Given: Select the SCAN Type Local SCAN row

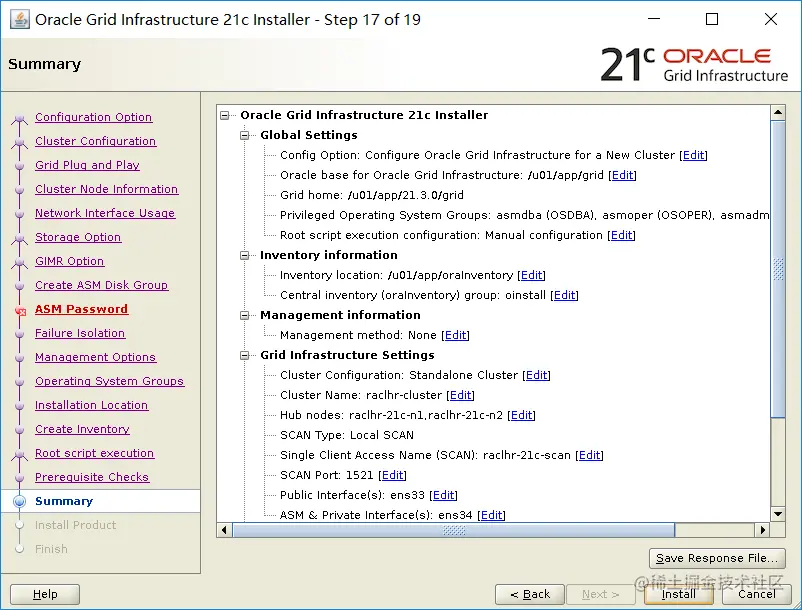Looking at the screenshot, I should point(347,435).
